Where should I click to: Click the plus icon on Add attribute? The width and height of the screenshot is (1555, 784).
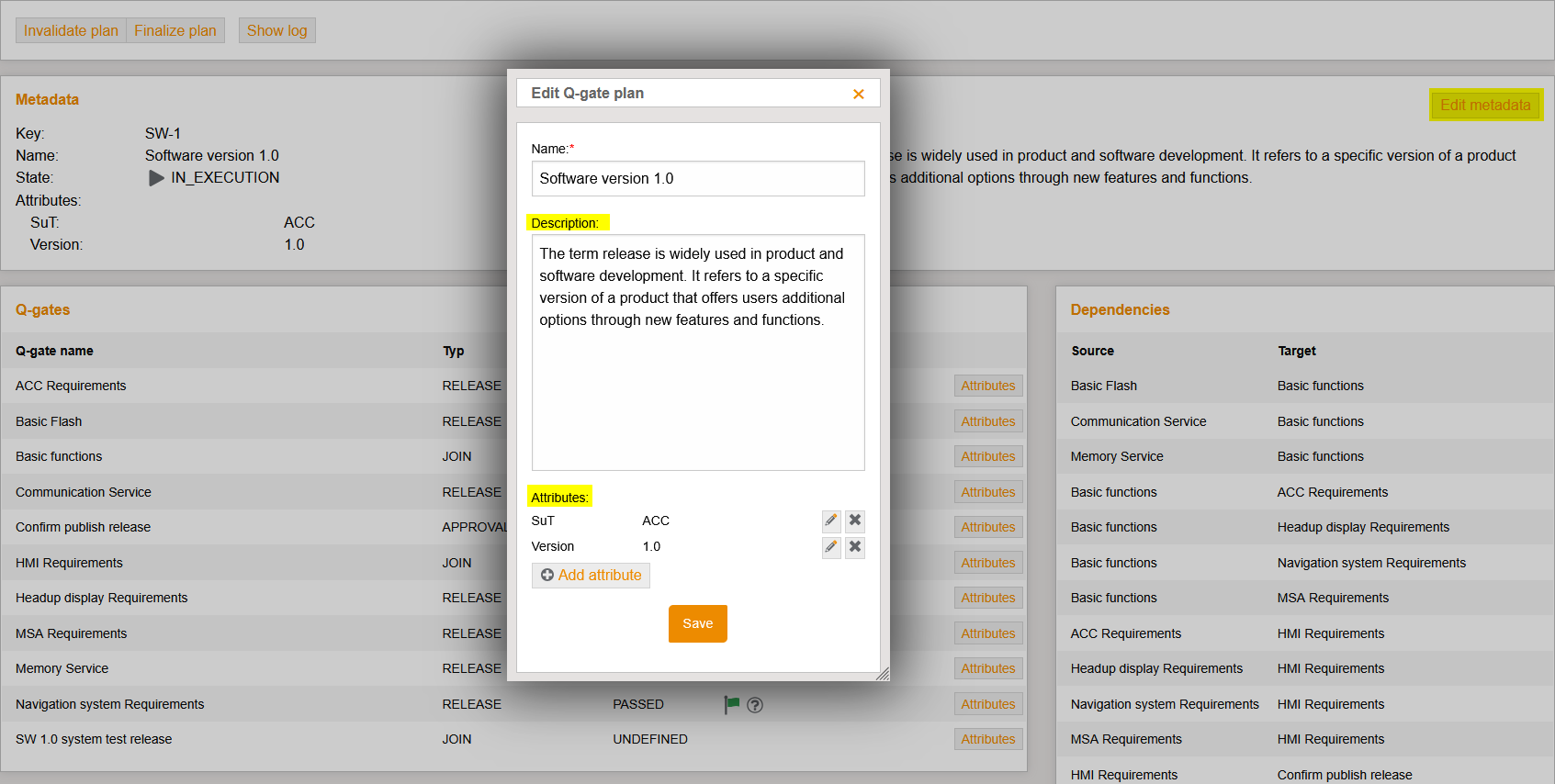click(x=547, y=575)
